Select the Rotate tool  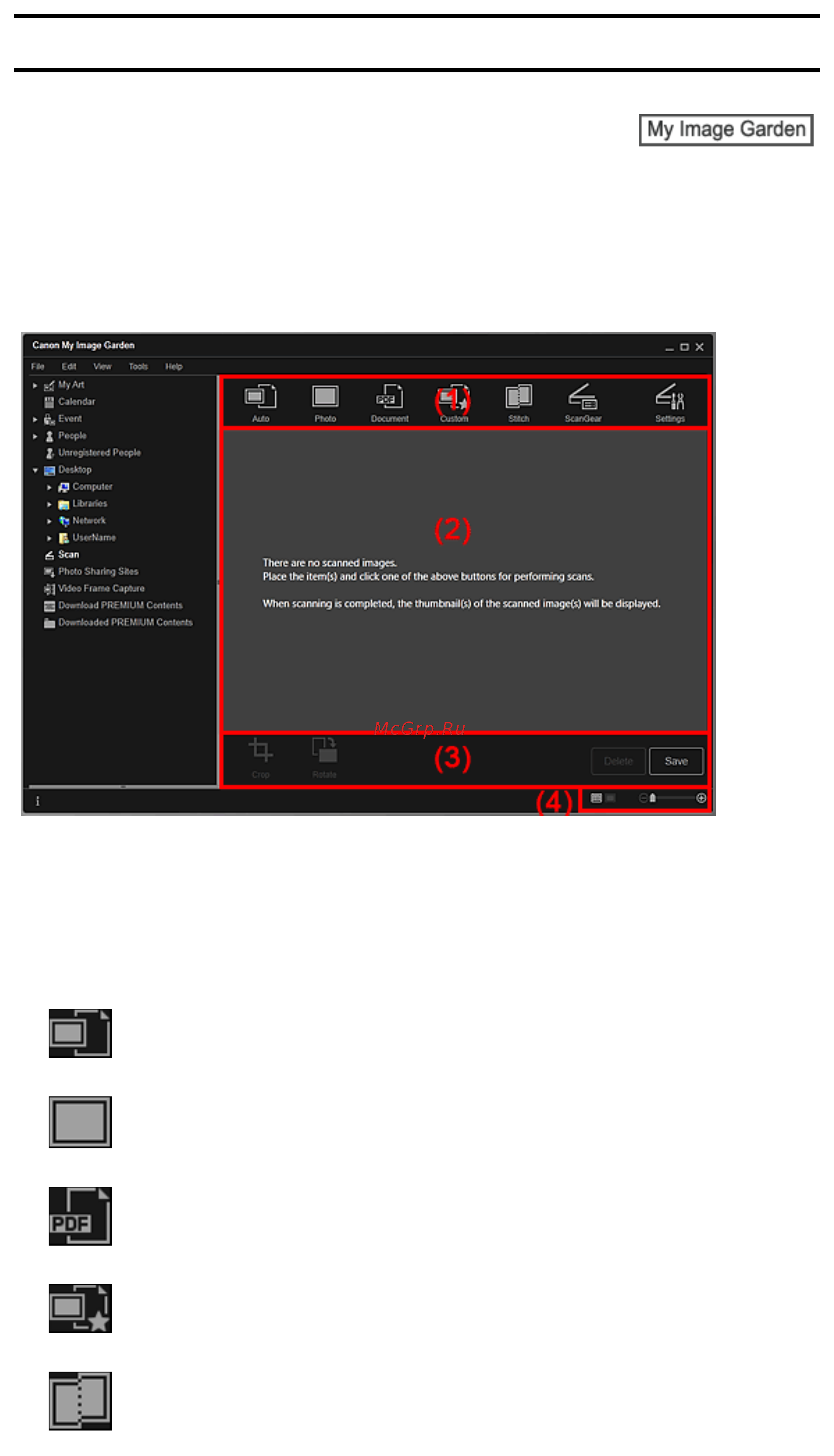tap(324, 758)
